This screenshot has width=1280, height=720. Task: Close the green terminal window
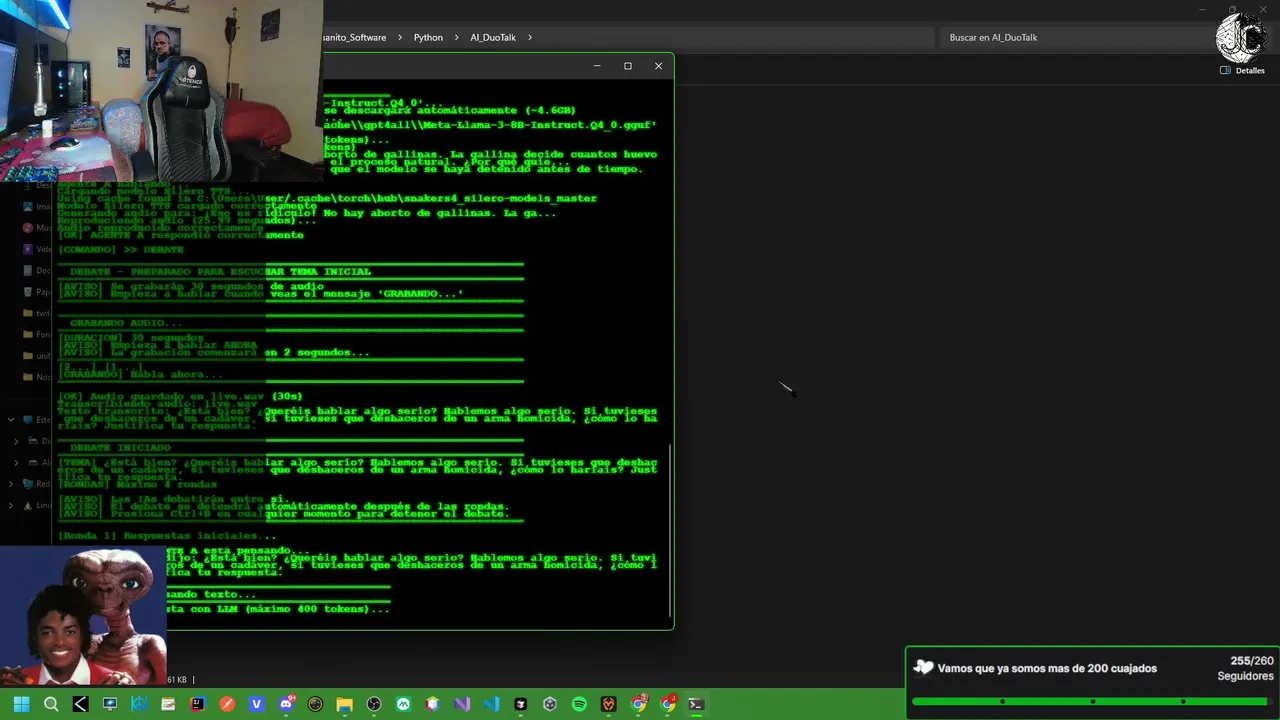point(658,66)
